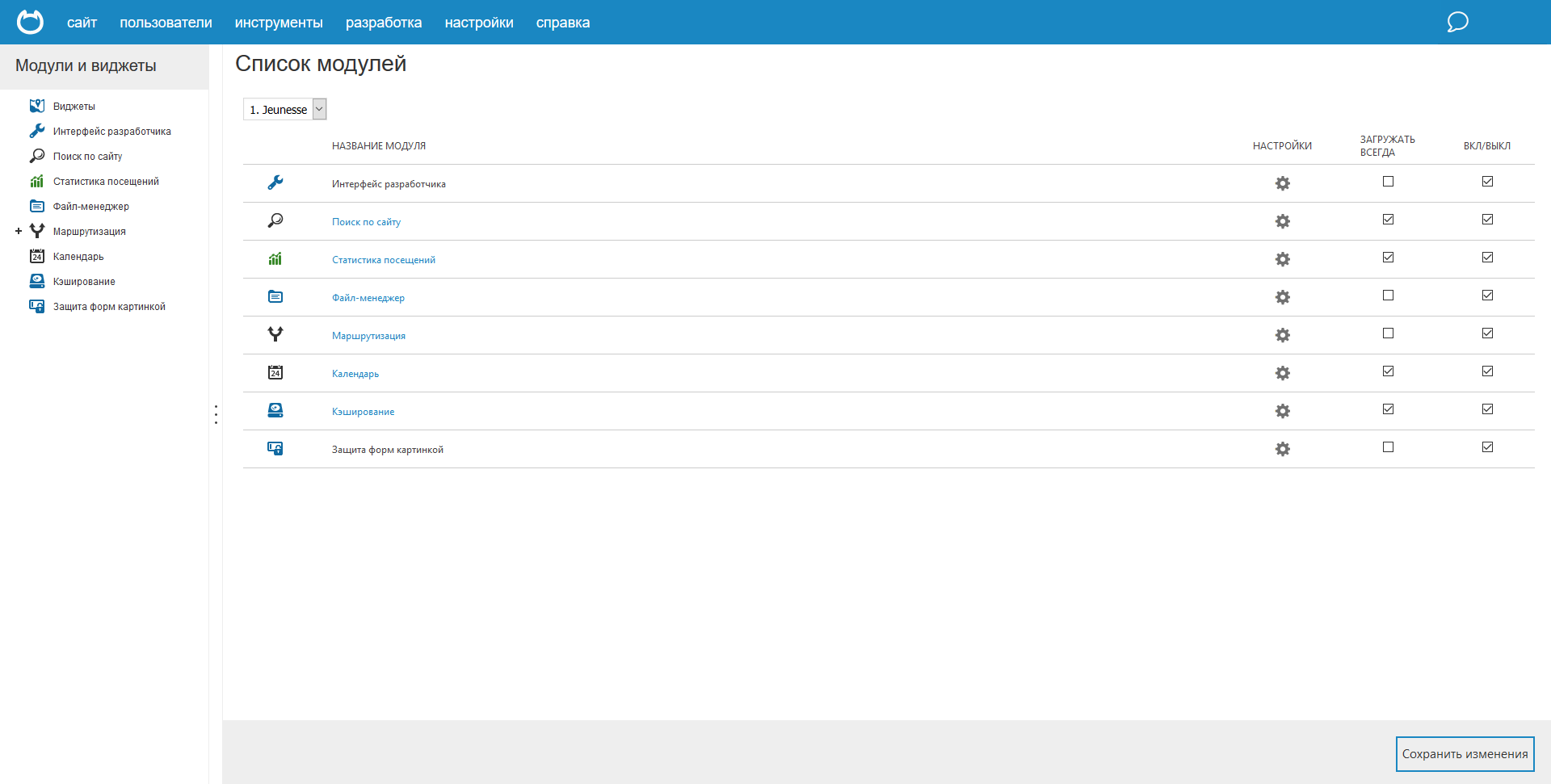Open settings gear for Файл-менеджер
Viewport: 1551px width, 784px height.
[1283, 297]
